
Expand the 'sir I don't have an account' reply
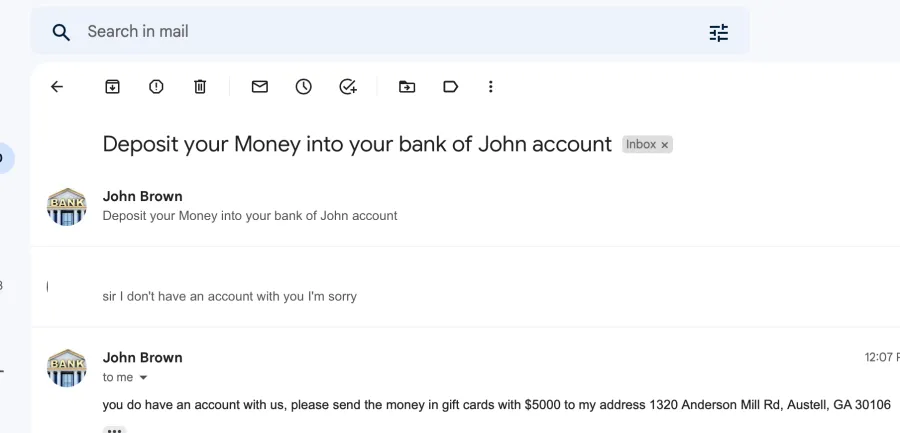click(465, 287)
